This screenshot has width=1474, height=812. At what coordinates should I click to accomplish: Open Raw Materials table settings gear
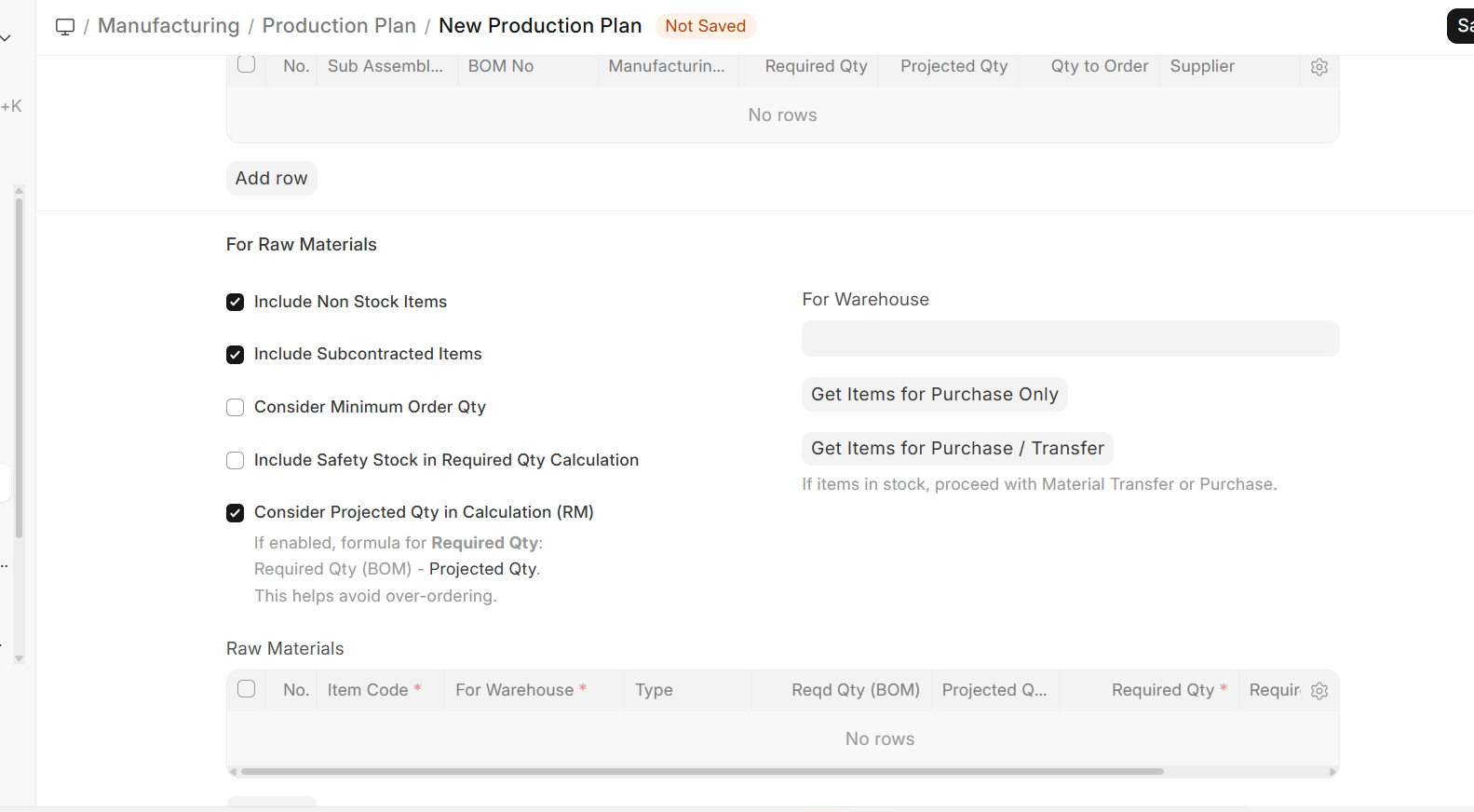click(1318, 691)
